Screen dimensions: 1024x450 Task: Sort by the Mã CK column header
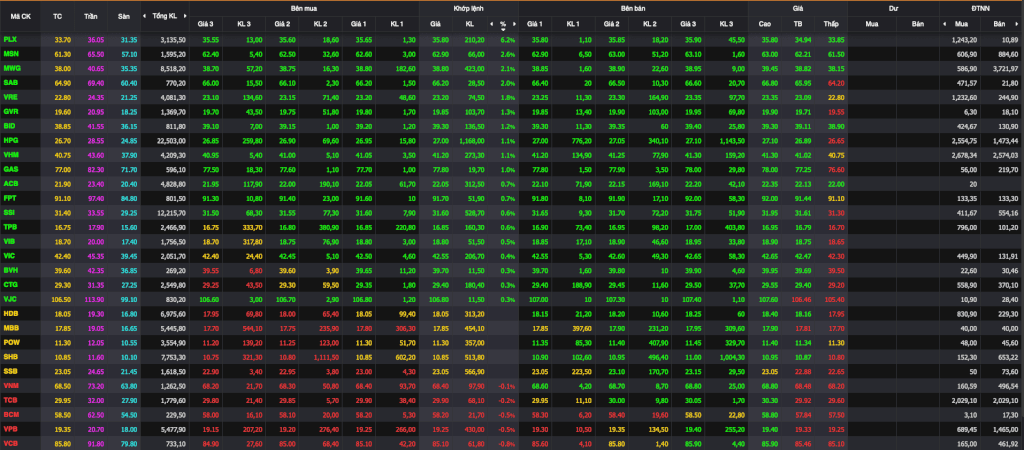coord(20,15)
